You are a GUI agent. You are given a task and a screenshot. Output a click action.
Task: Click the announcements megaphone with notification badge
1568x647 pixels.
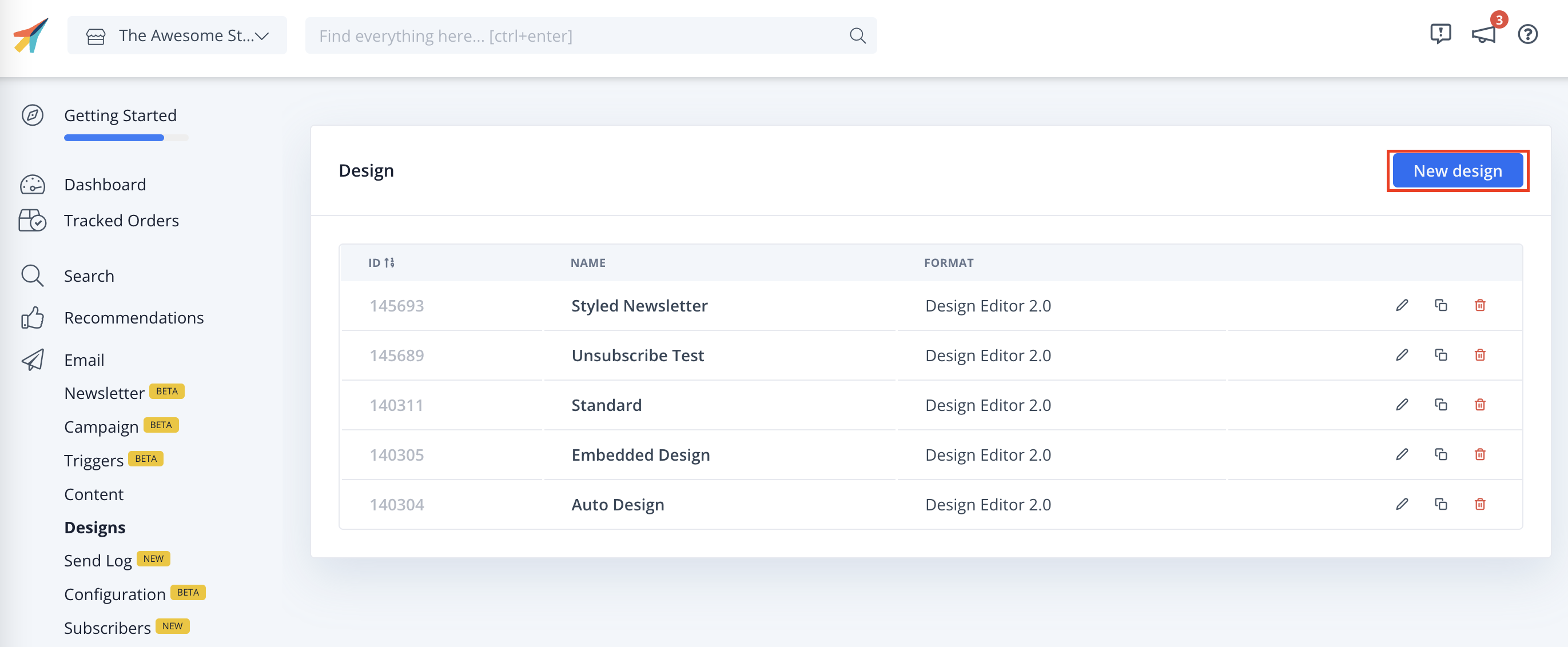coord(1484,35)
